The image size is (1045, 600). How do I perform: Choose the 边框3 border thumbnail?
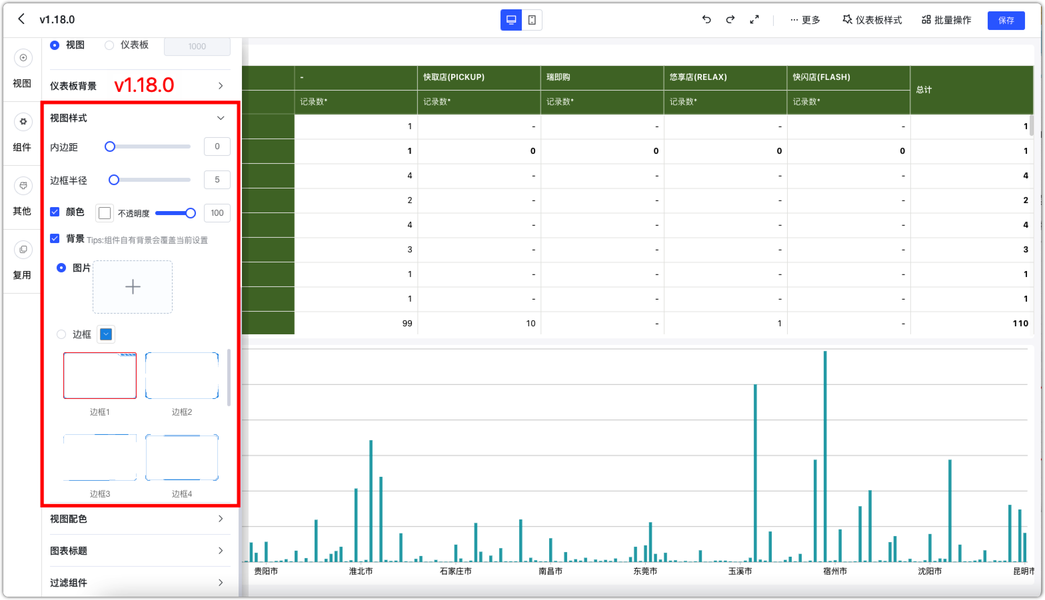coord(100,458)
